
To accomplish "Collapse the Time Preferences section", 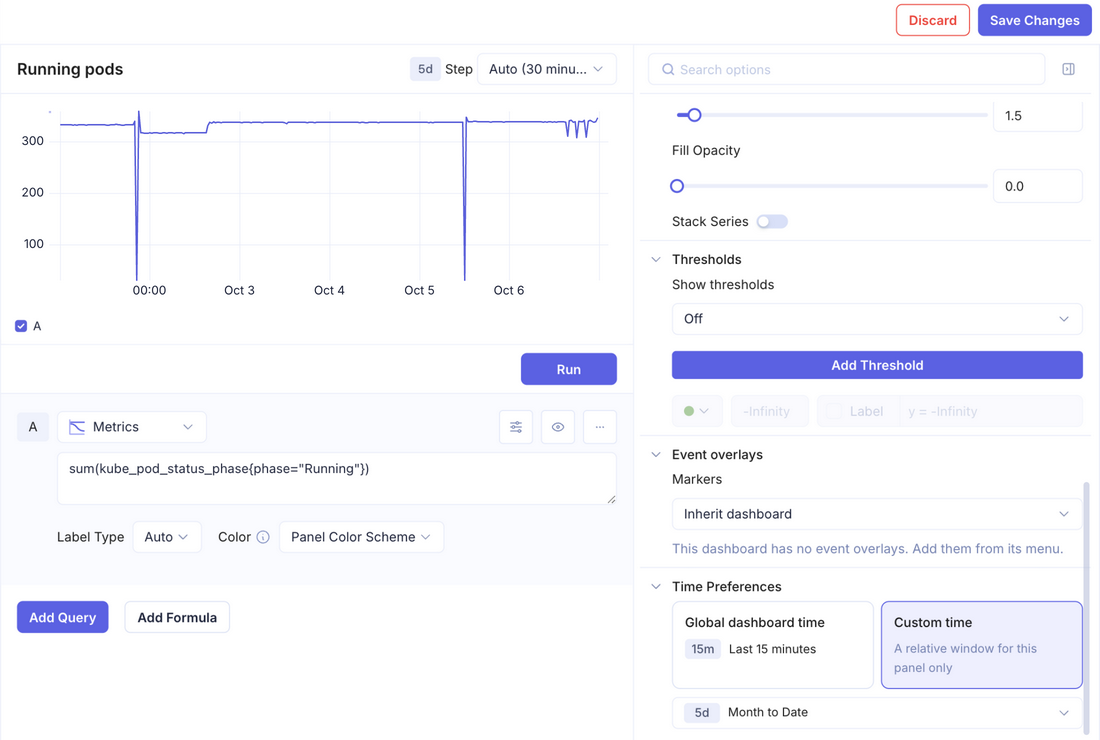I will coord(656,586).
